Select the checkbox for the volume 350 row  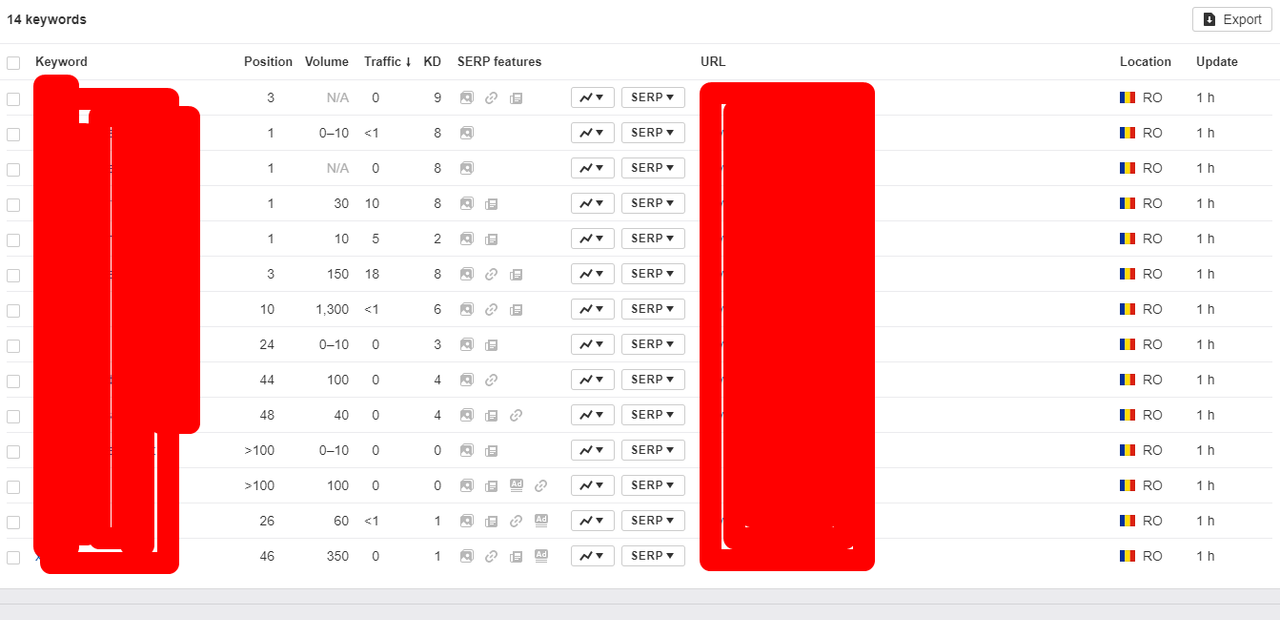pyautogui.click(x=13, y=557)
